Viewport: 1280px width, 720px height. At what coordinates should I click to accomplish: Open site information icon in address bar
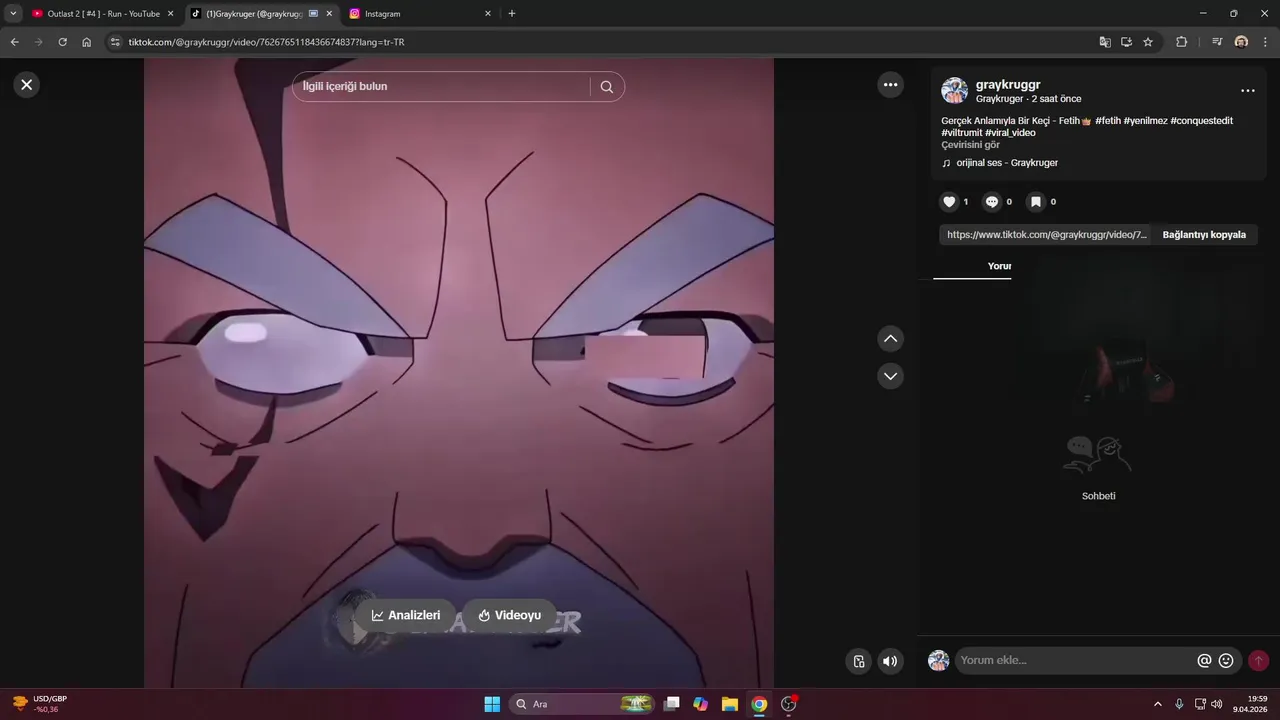point(115,42)
